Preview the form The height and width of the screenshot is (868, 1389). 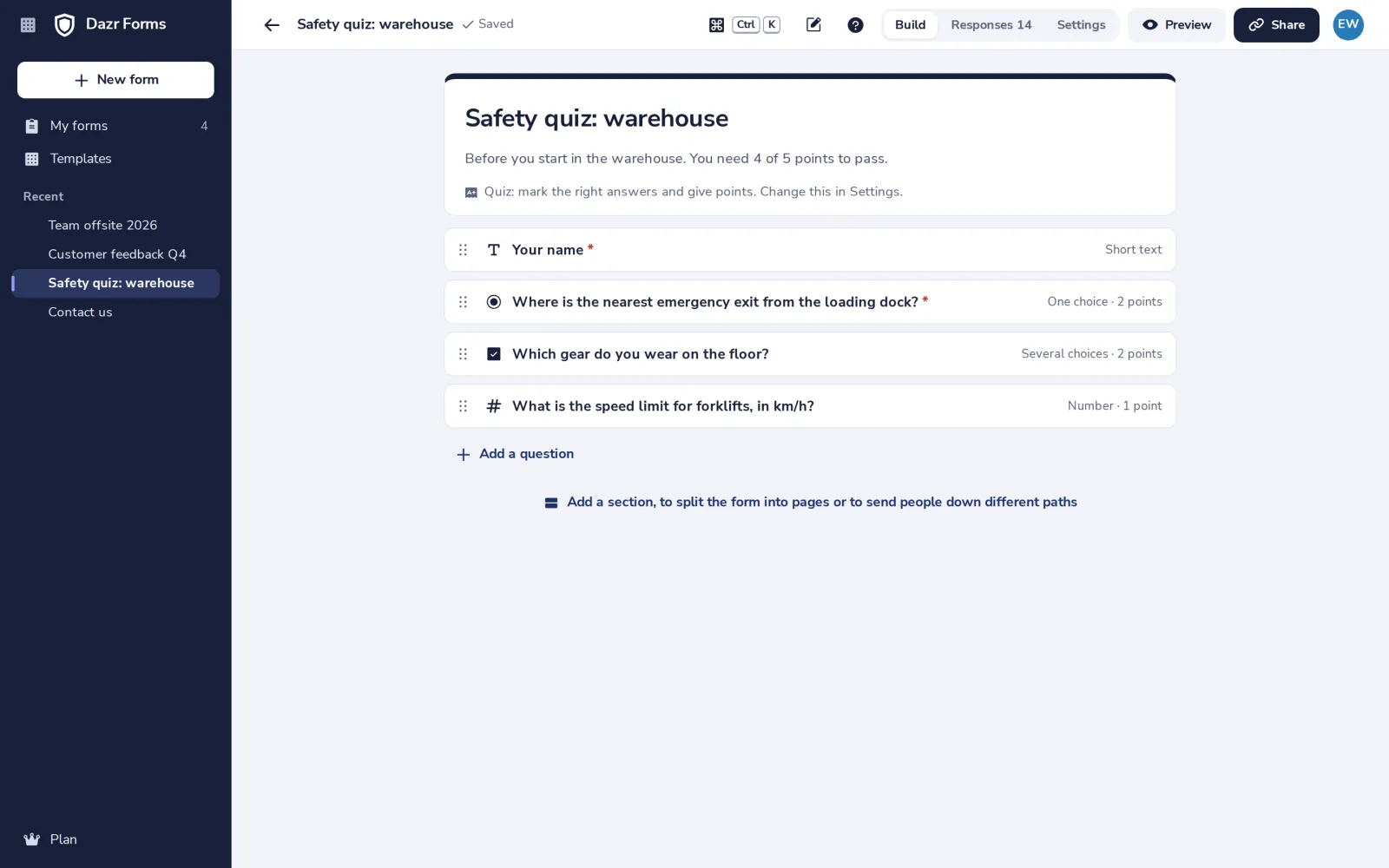(x=1176, y=25)
